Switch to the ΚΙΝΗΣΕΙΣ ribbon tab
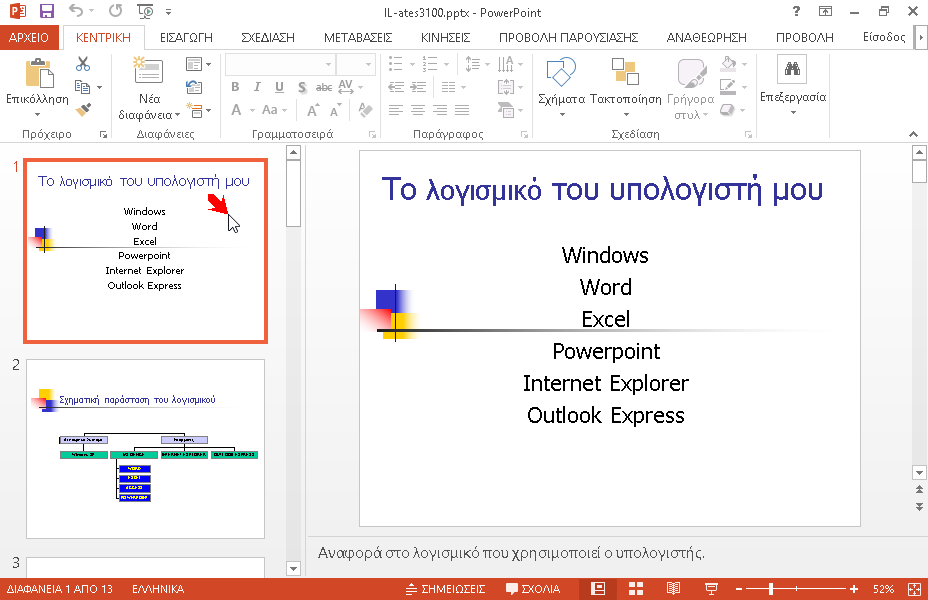928x600 pixels. click(446, 37)
